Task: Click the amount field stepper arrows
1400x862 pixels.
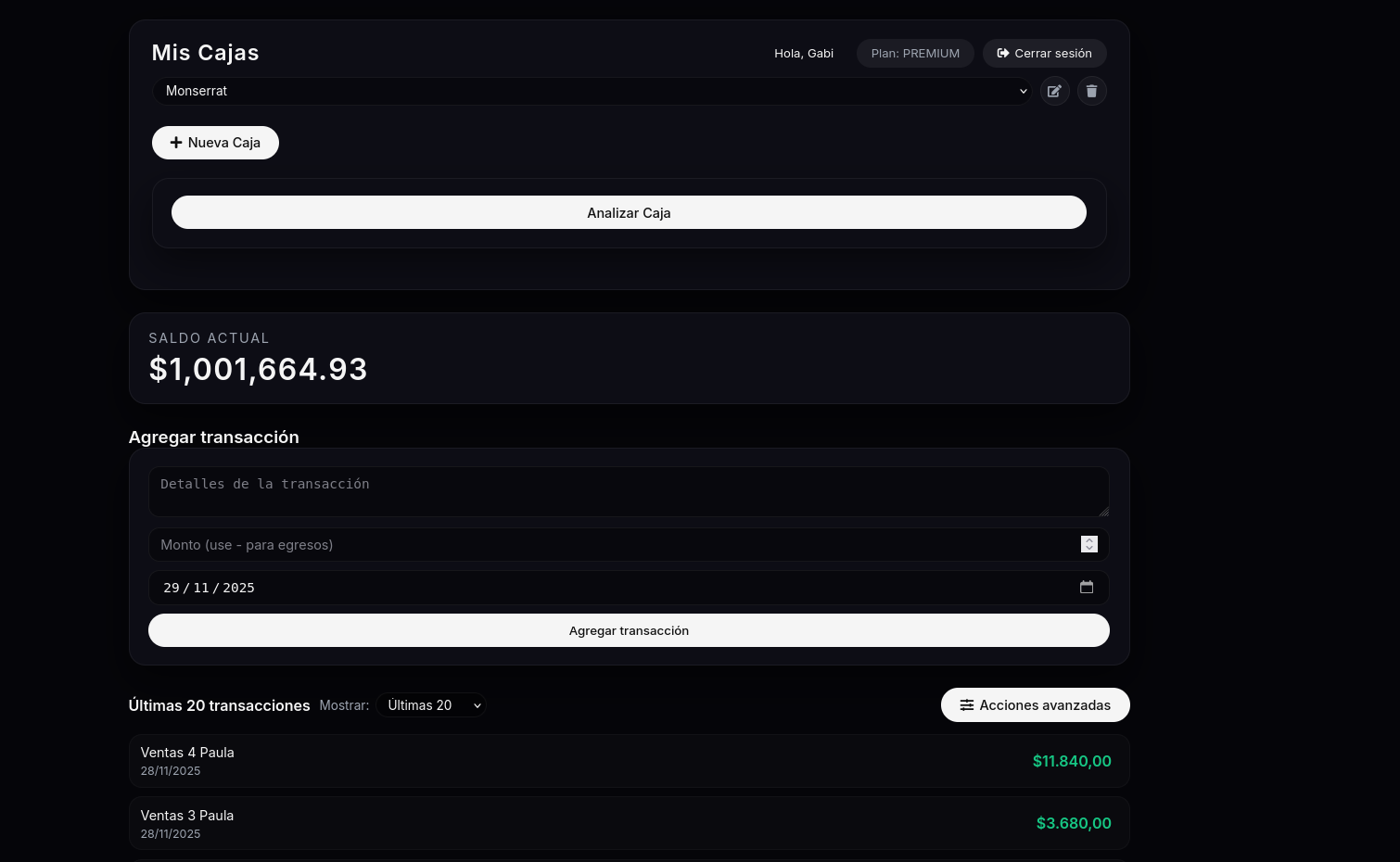Action: point(1088,544)
